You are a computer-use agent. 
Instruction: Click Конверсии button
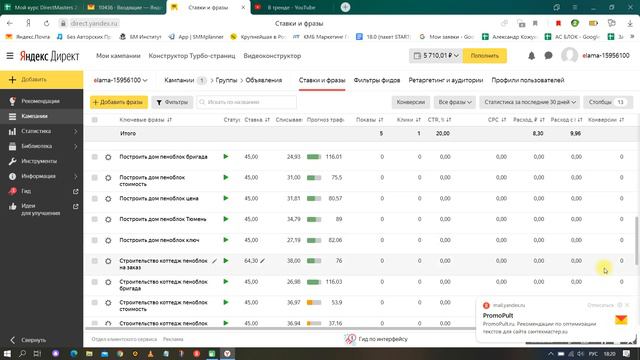pos(411,102)
